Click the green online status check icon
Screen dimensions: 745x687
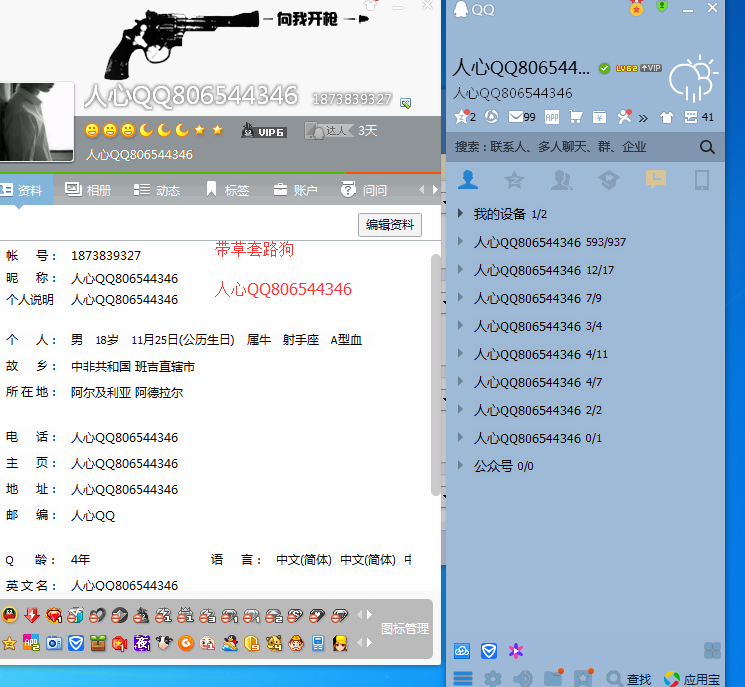[604, 68]
